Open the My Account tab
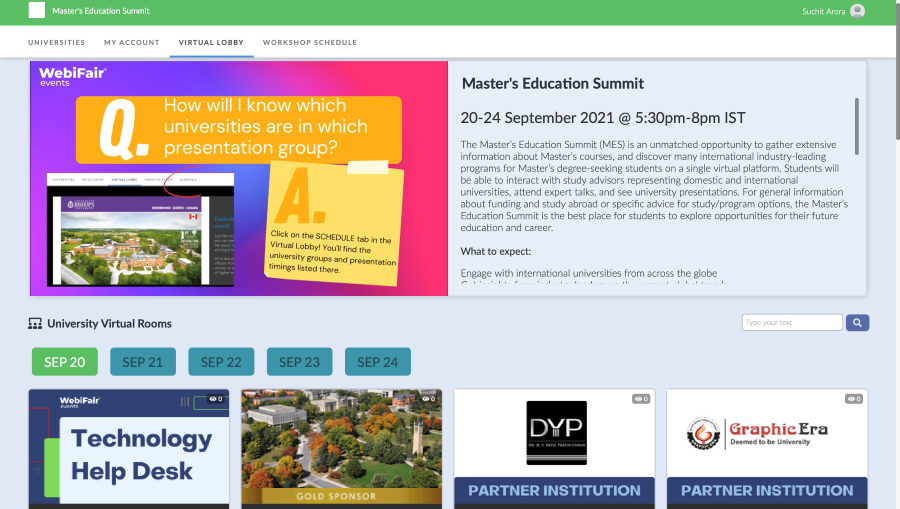The image size is (900, 509). pyautogui.click(x=131, y=42)
